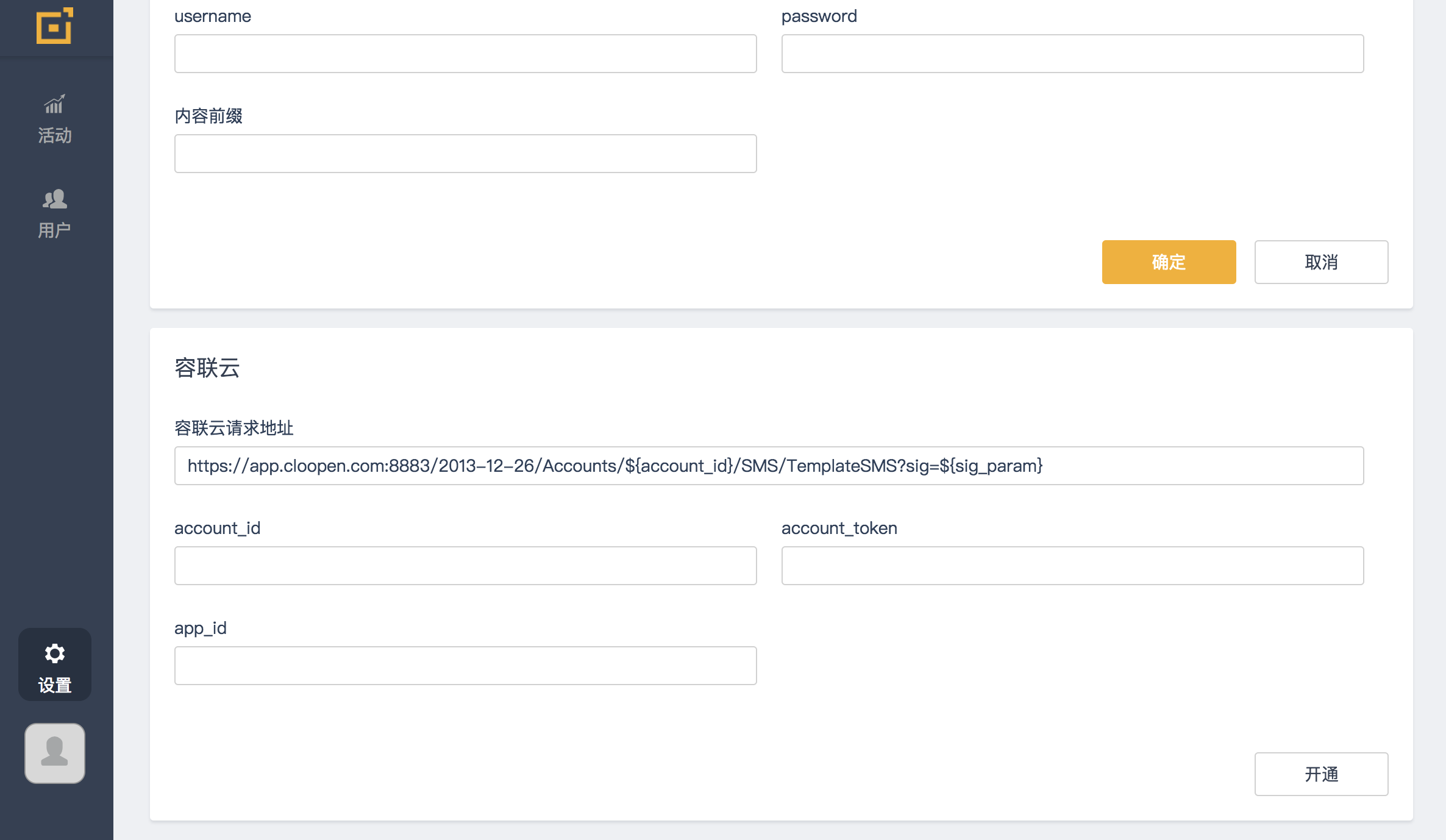The width and height of the screenshot is (1446, 840).
Task: Focus the username input field
Action: (x=466, y=54)
